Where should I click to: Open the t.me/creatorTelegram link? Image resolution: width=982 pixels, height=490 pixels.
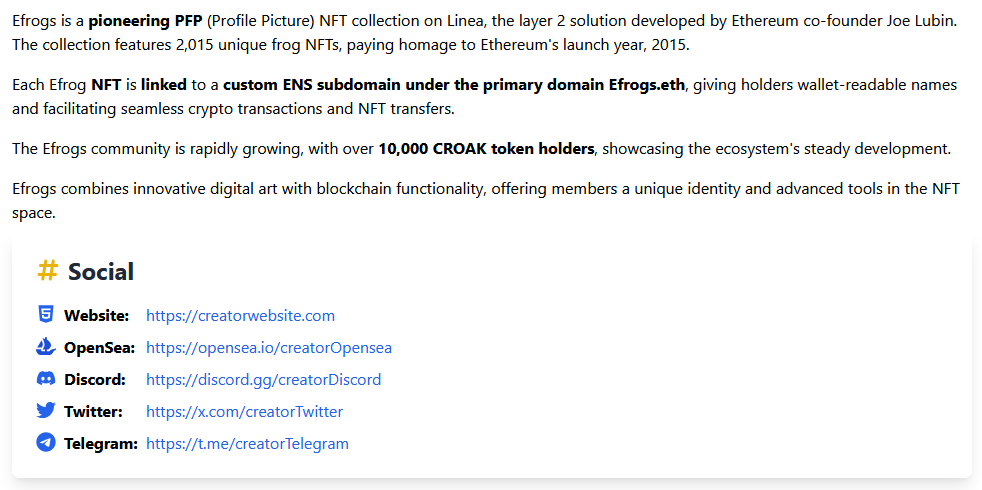pos(247,444)
